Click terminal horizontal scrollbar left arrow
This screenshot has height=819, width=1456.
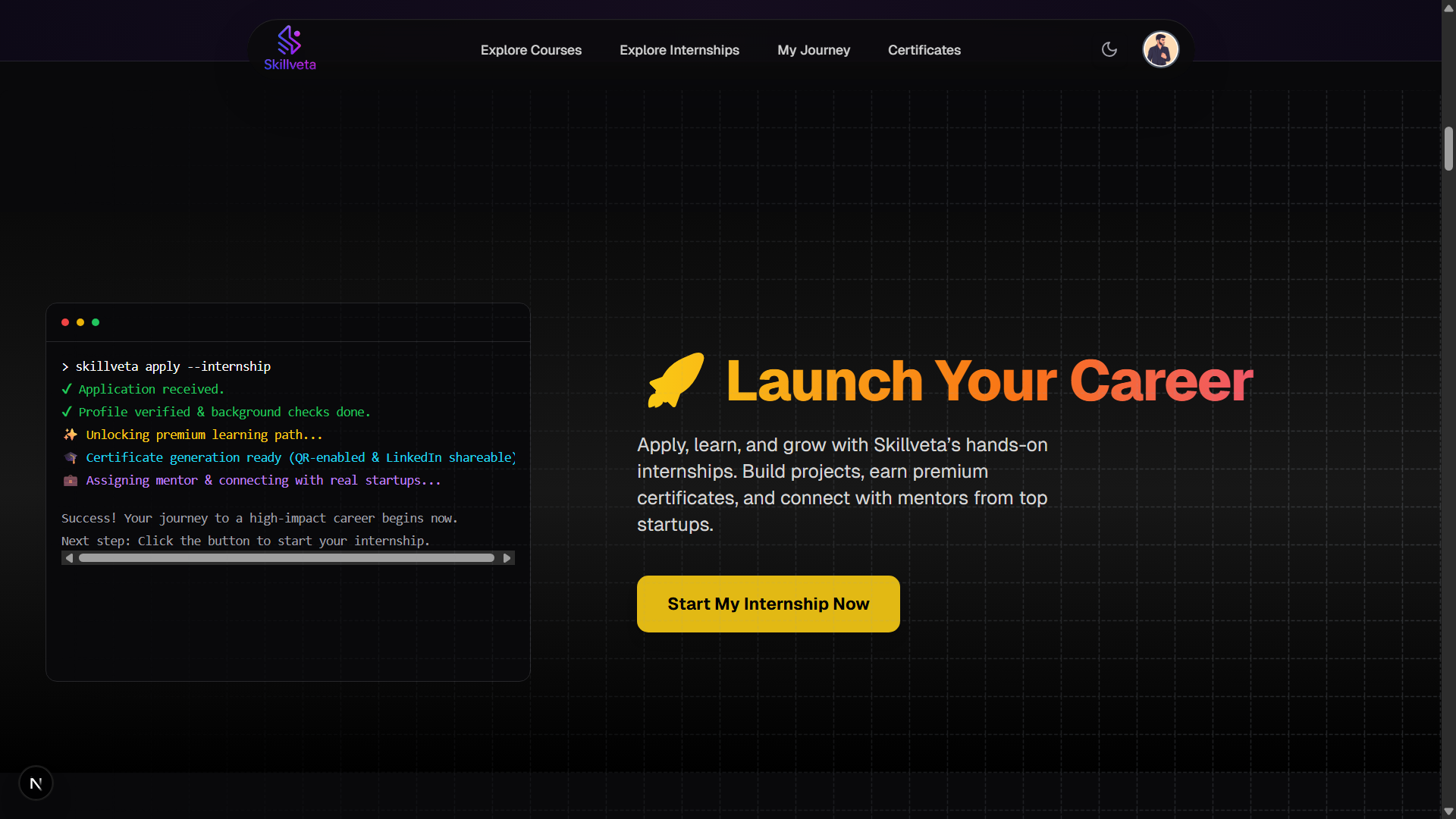(70, 558)
